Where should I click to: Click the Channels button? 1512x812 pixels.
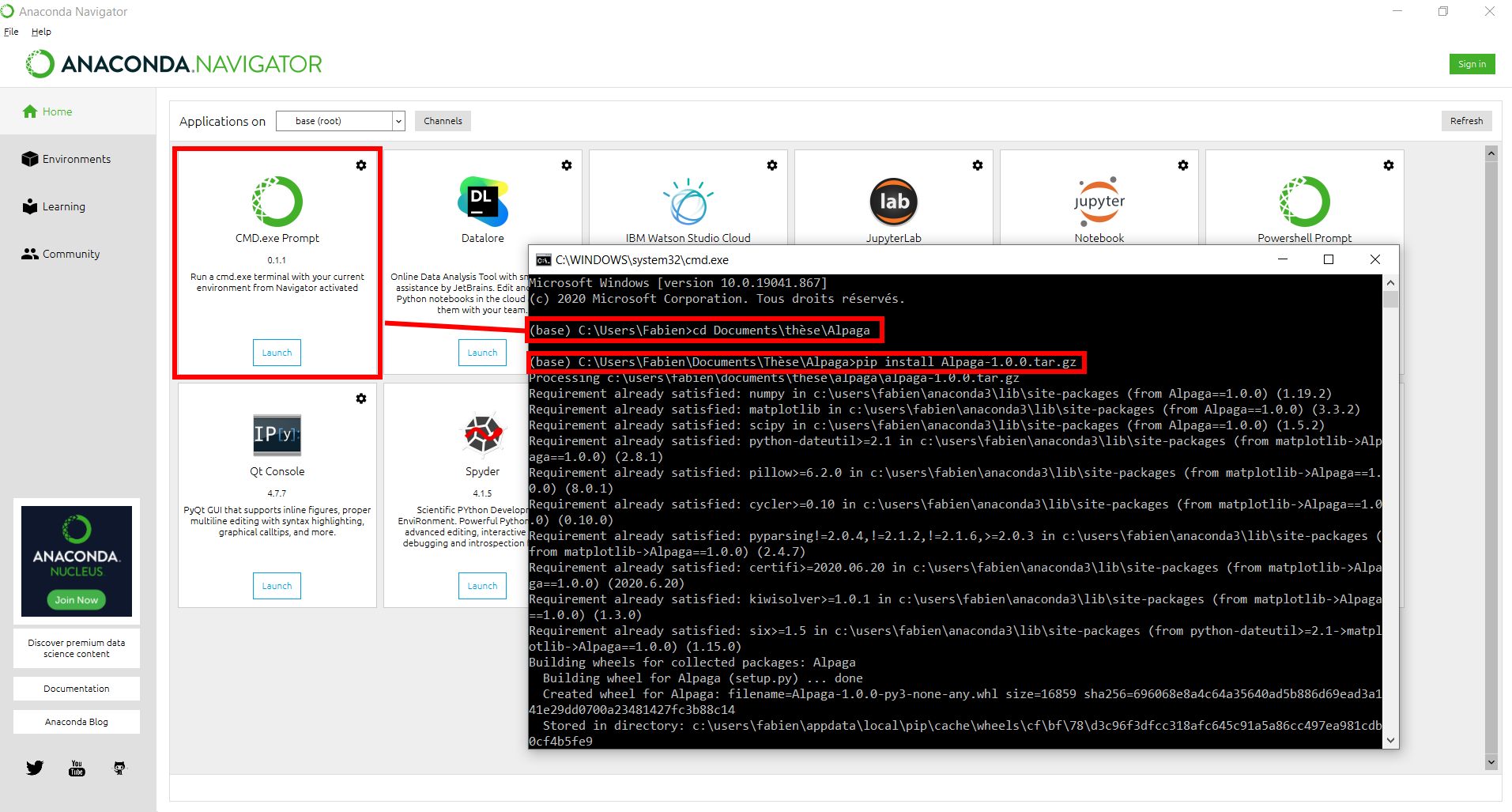pos(443,121)
